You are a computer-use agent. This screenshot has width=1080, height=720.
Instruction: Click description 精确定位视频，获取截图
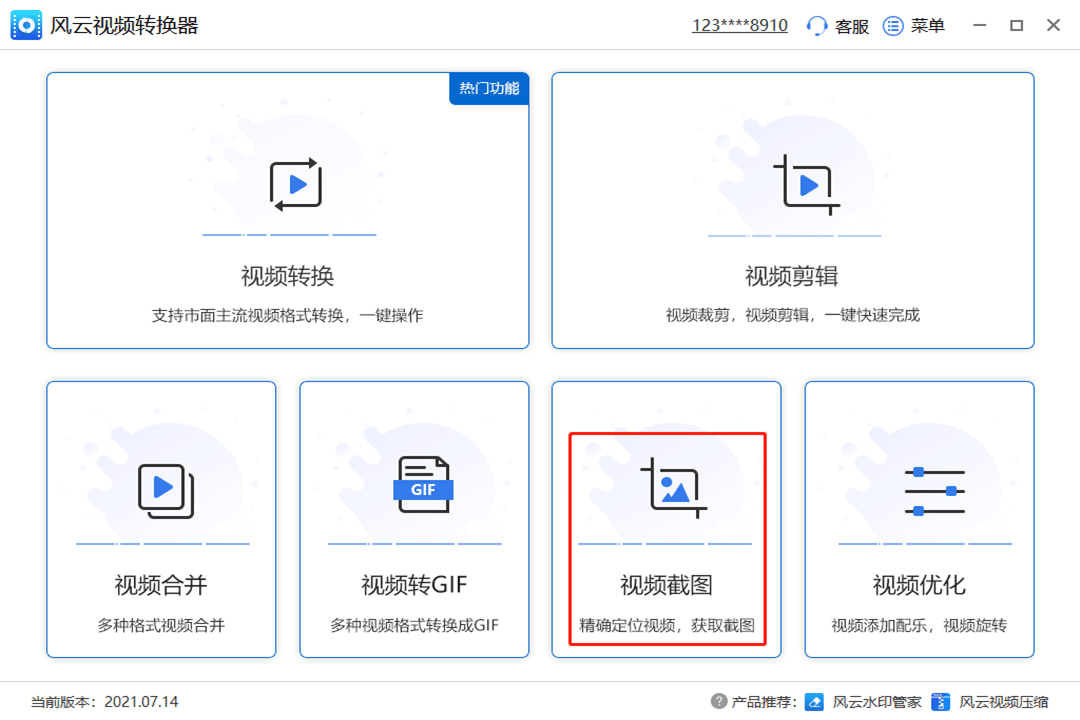tap(667, 625)
